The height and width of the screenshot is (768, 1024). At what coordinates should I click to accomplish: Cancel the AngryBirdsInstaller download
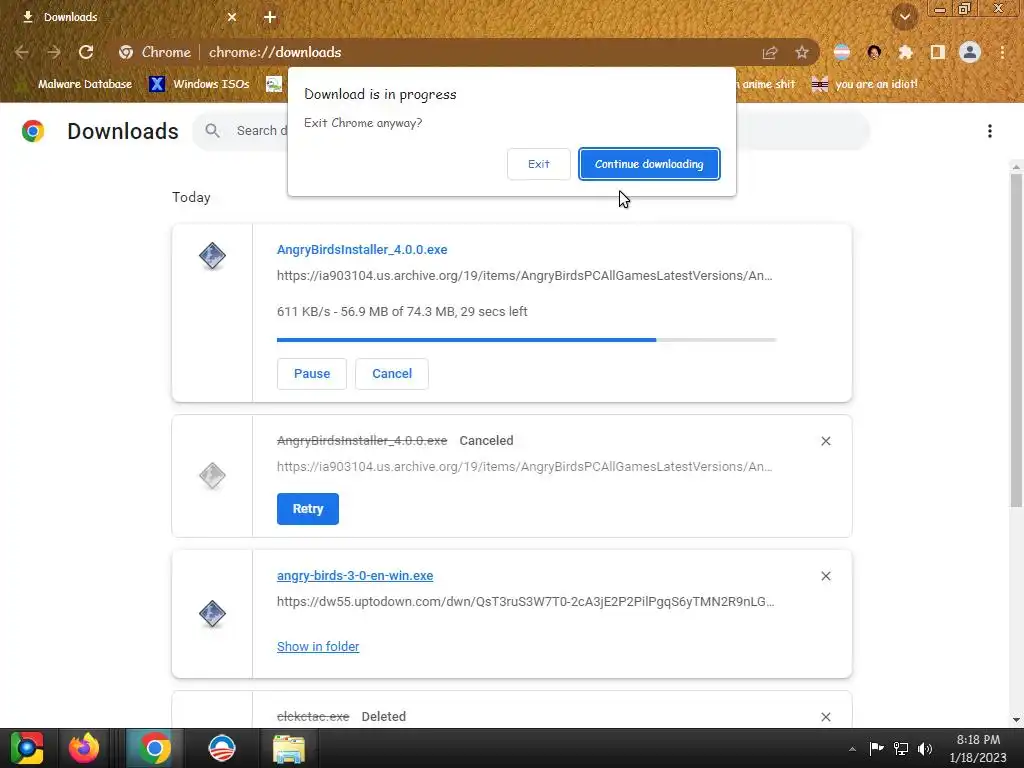pos(392,374)
